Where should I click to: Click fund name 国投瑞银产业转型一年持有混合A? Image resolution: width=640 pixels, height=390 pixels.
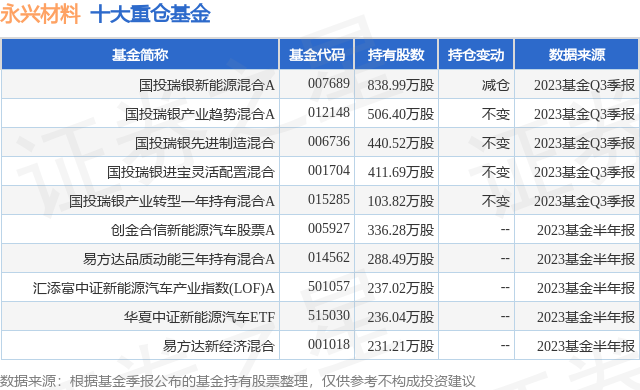(x=171, y=201)
